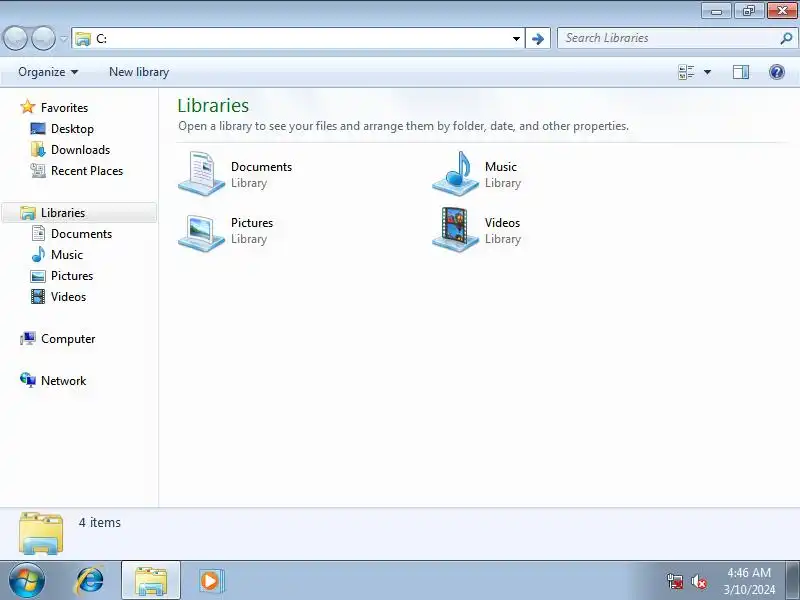
Task: Click the address bar showing C:
Action: 298,38
